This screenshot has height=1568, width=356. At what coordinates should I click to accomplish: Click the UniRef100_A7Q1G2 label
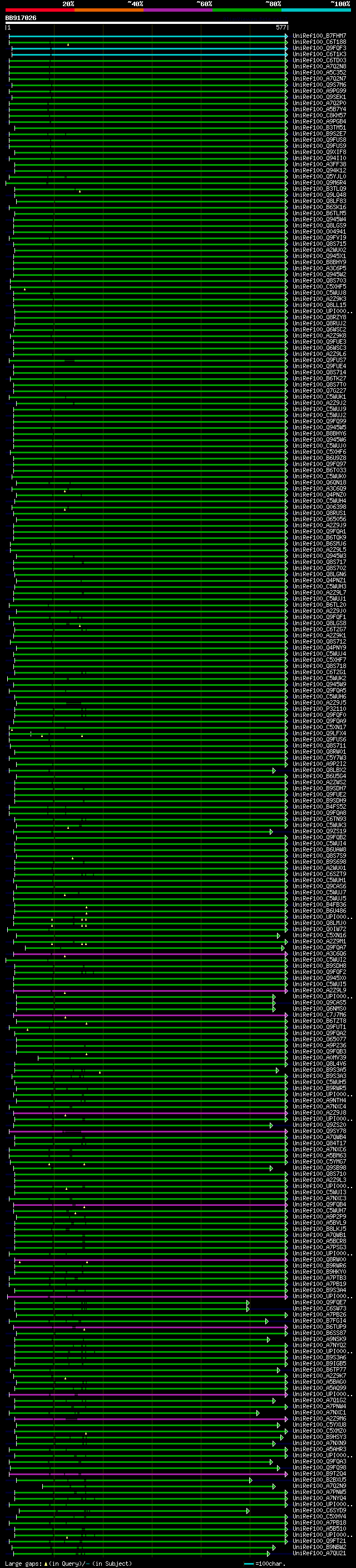(x=319, y=1399)
